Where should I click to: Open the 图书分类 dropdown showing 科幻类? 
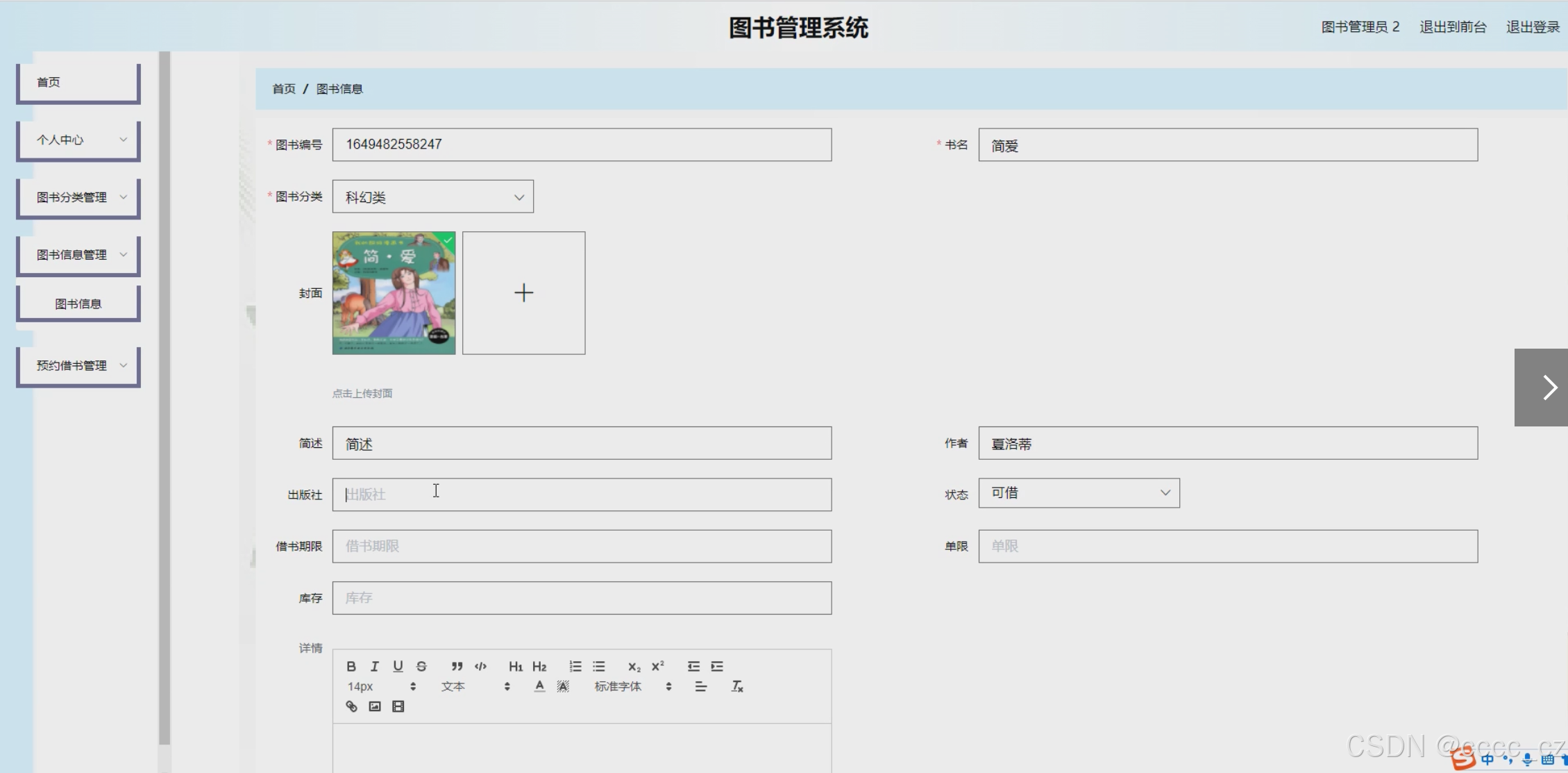tap(432, 197)
